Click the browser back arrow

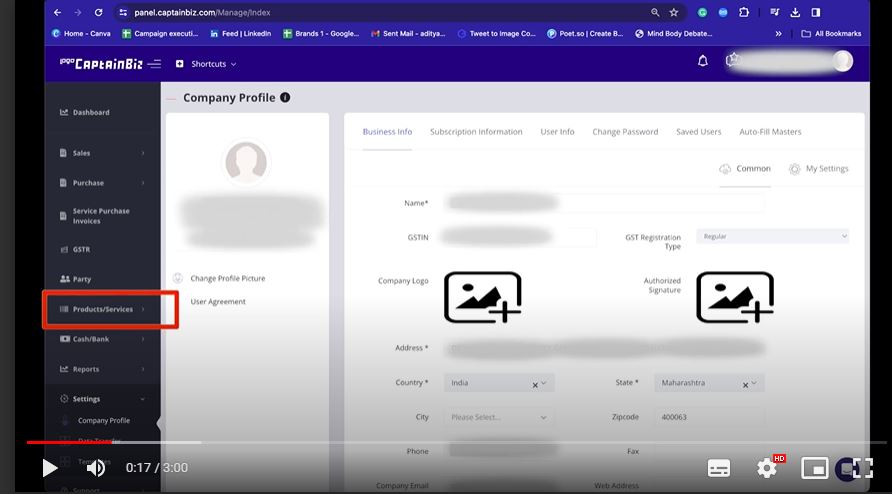click(57, 12)
